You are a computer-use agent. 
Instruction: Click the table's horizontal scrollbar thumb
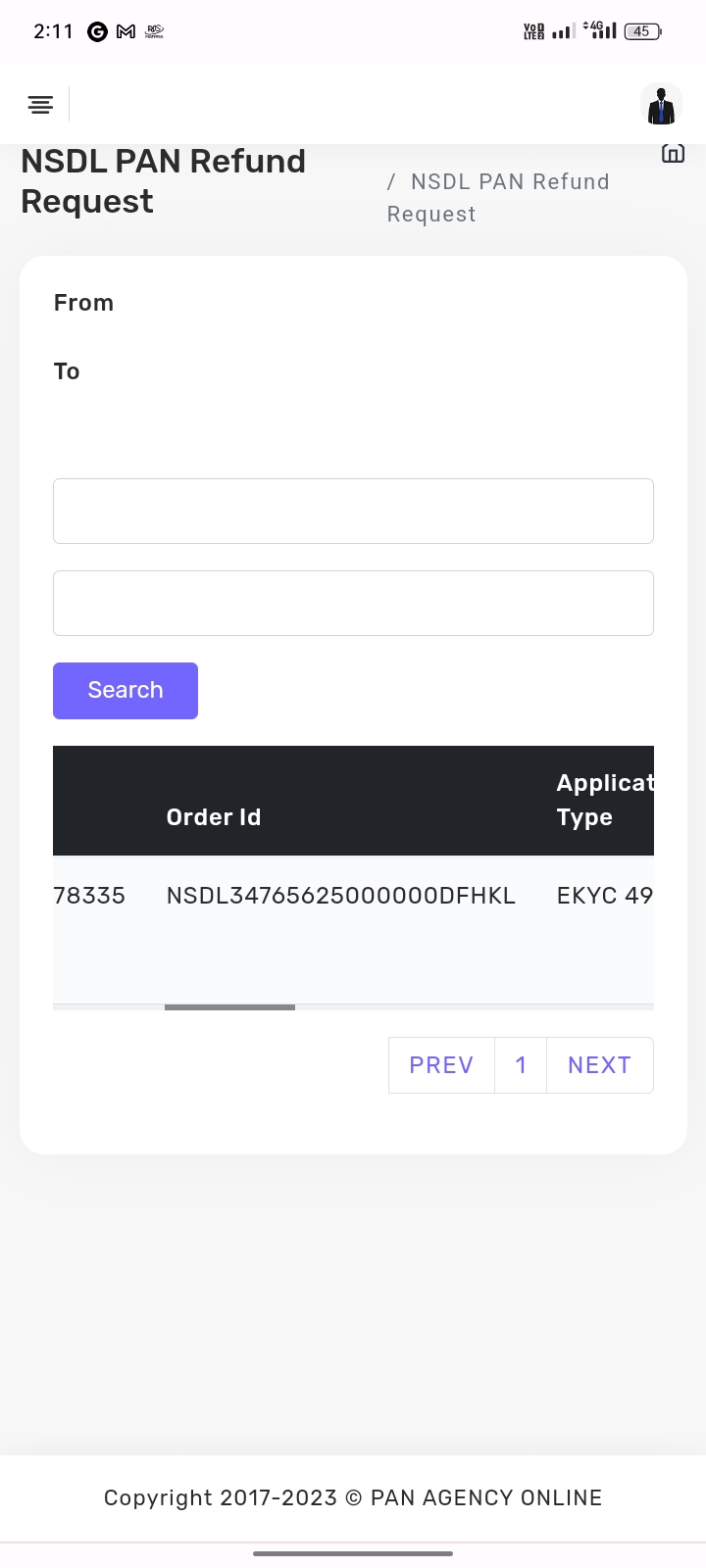[x=229, y=1006]
